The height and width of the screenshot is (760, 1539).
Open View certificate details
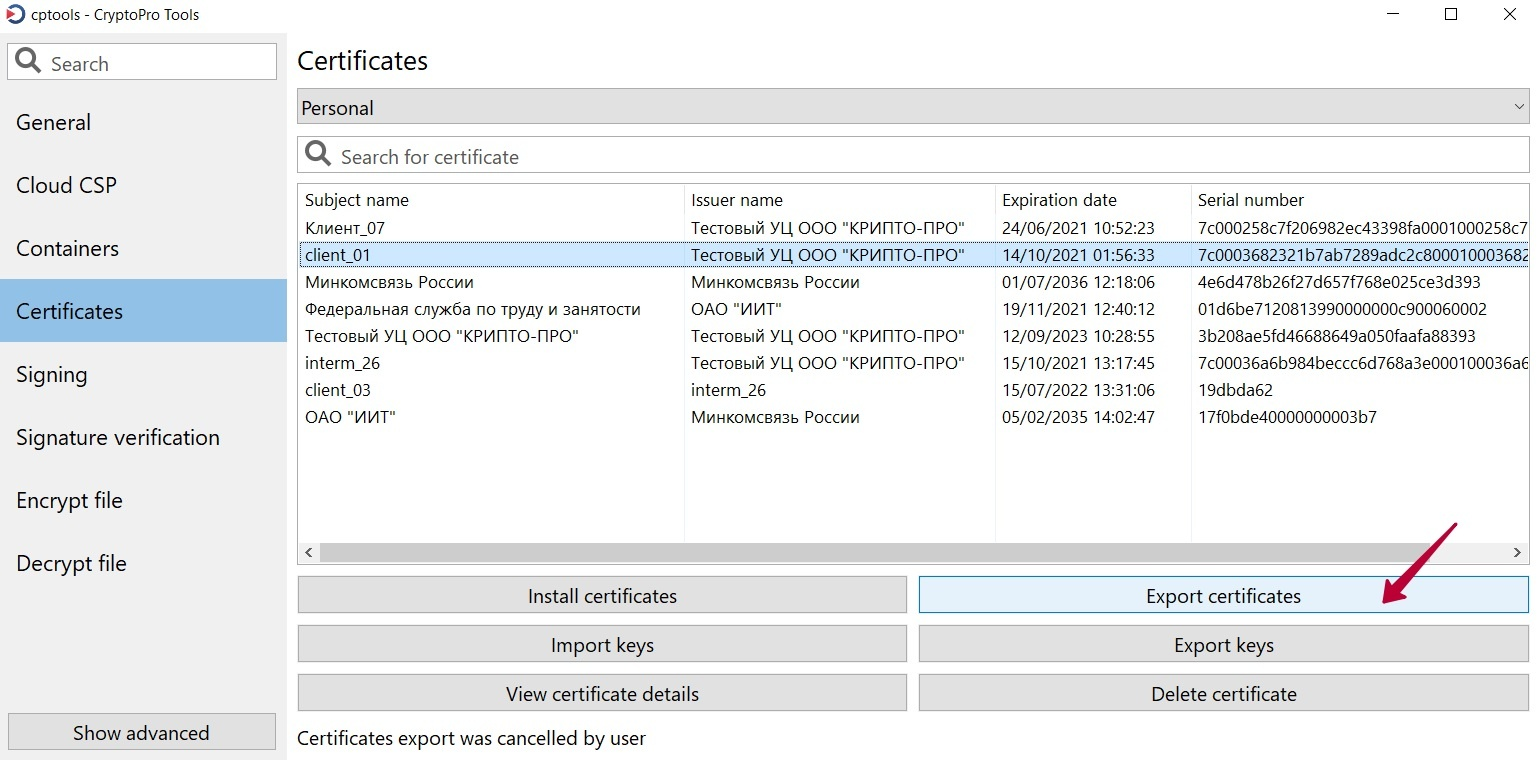602,693
